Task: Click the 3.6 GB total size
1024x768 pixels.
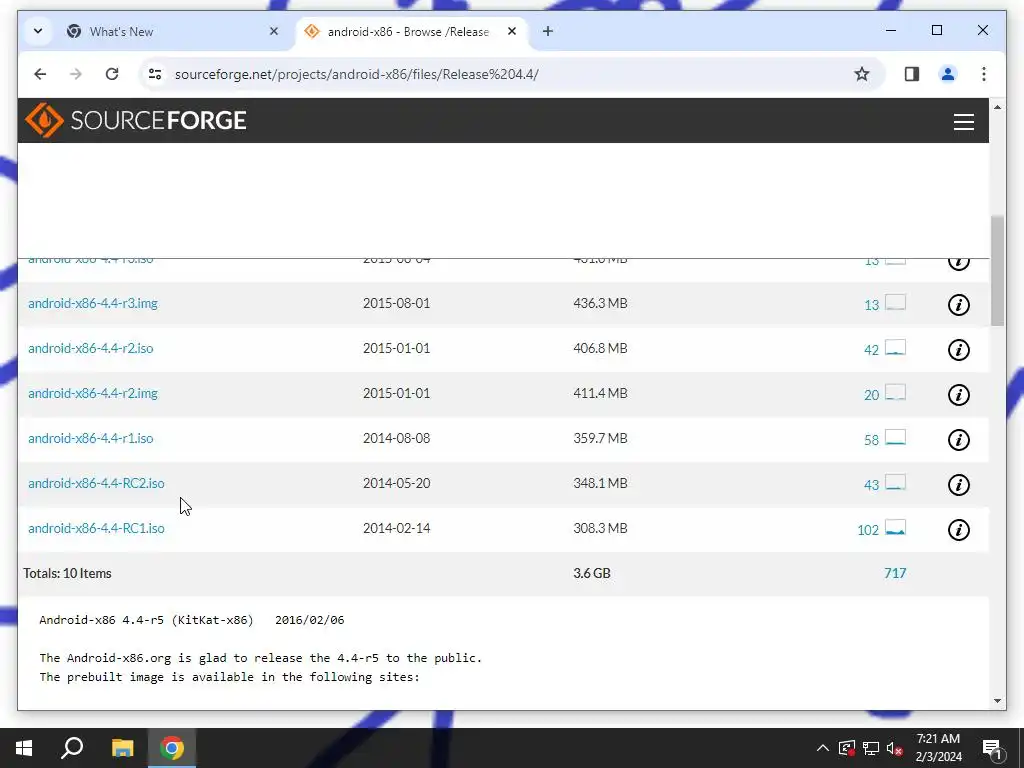Action: [x=592, y=573]
